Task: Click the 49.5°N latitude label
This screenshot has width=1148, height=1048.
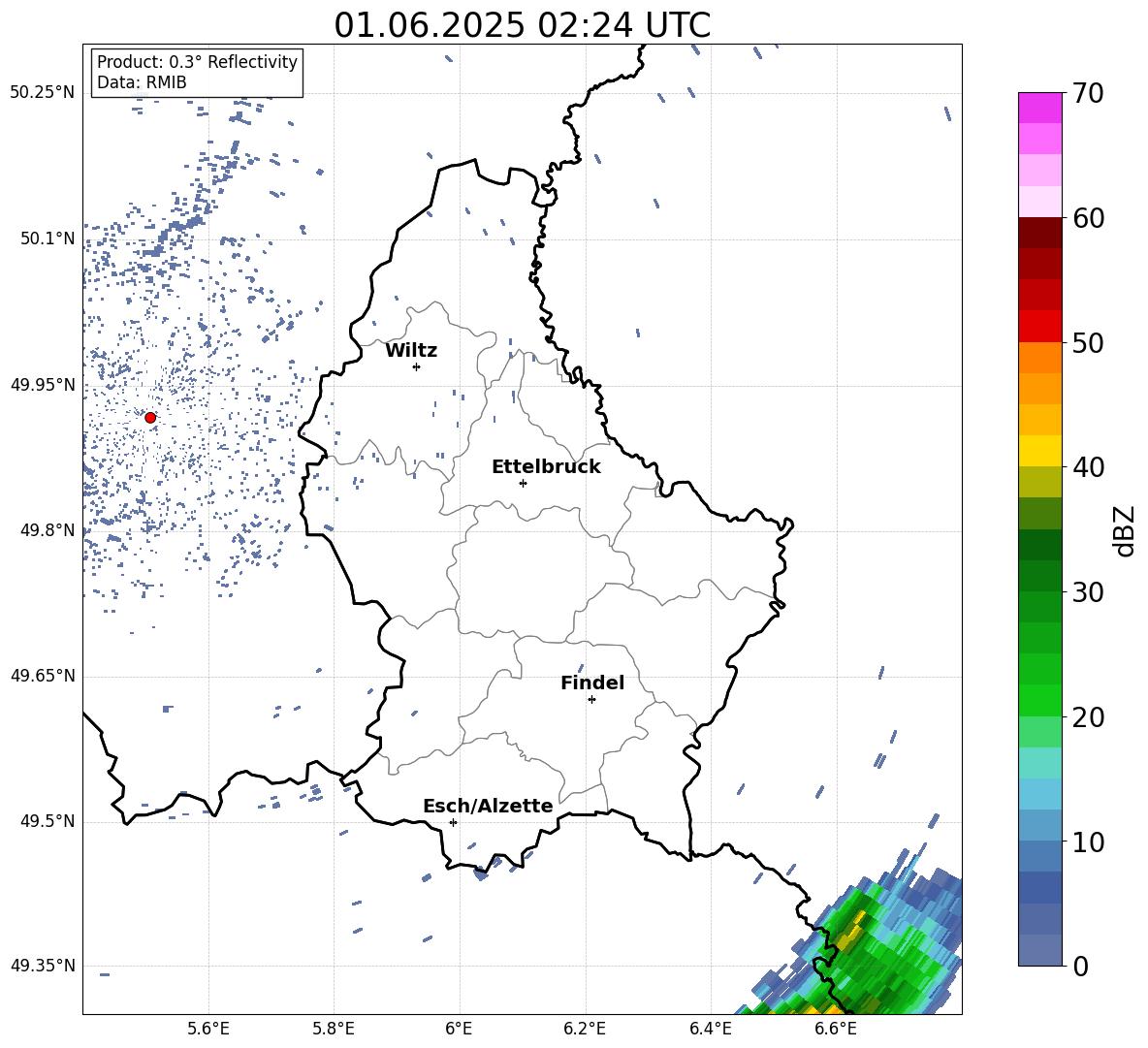Action: point(48,821)
